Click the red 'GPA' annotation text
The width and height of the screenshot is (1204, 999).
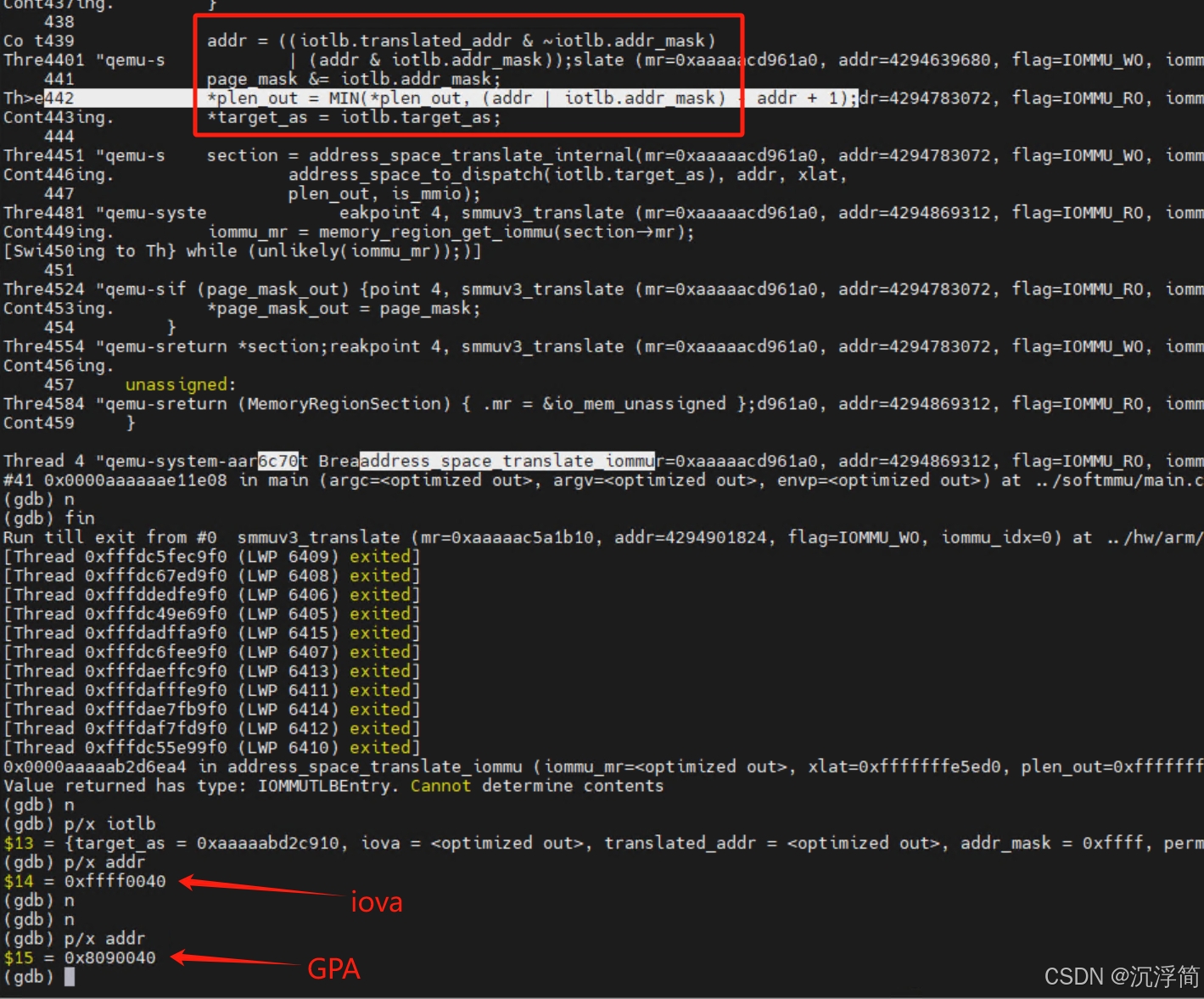pos(333,968)
